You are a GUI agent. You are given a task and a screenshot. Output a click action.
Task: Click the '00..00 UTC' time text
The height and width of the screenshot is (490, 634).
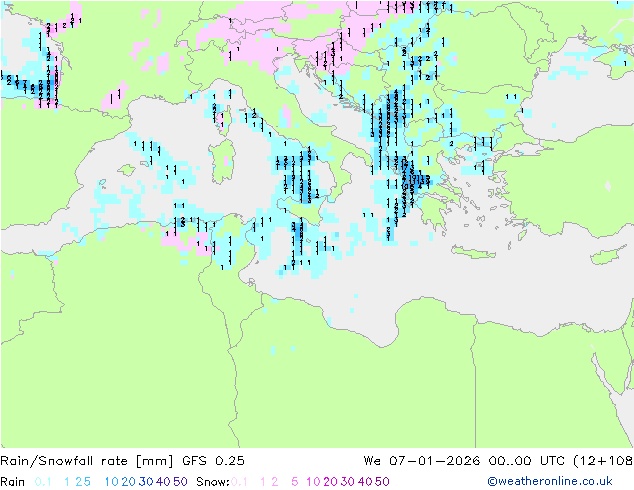pyautogui.click(x=528, y=461)
